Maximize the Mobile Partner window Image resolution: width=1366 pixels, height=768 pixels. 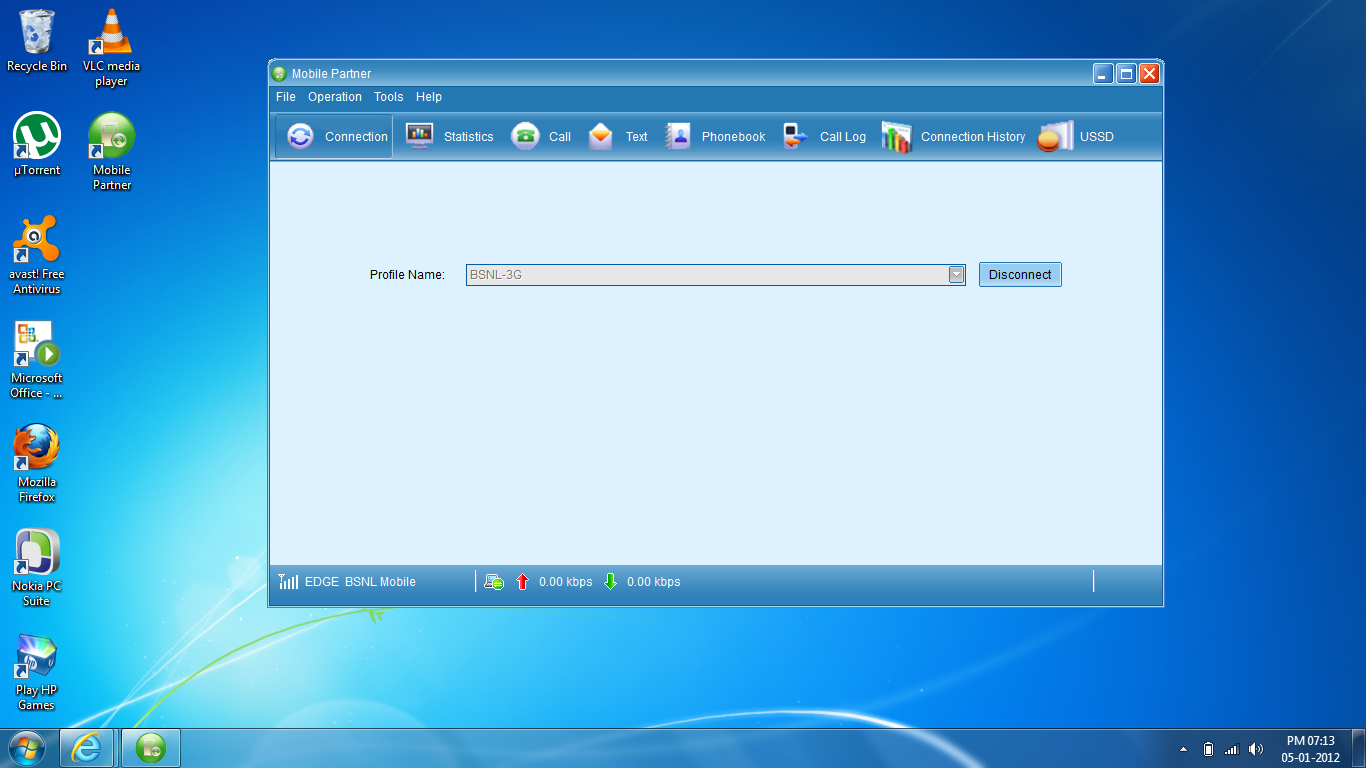tap(1126, 74)
